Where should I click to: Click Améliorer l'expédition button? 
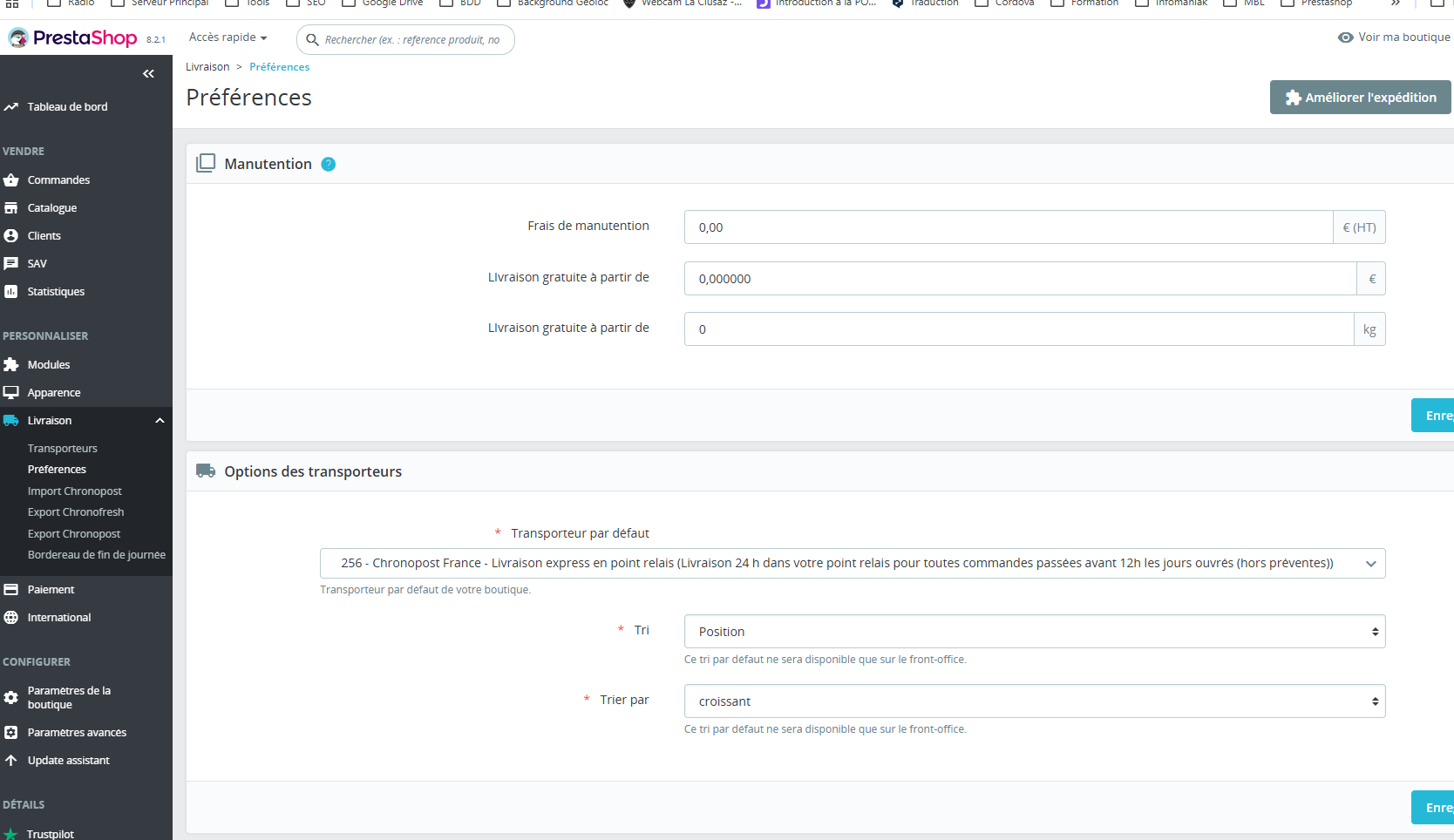(1361, 98)
